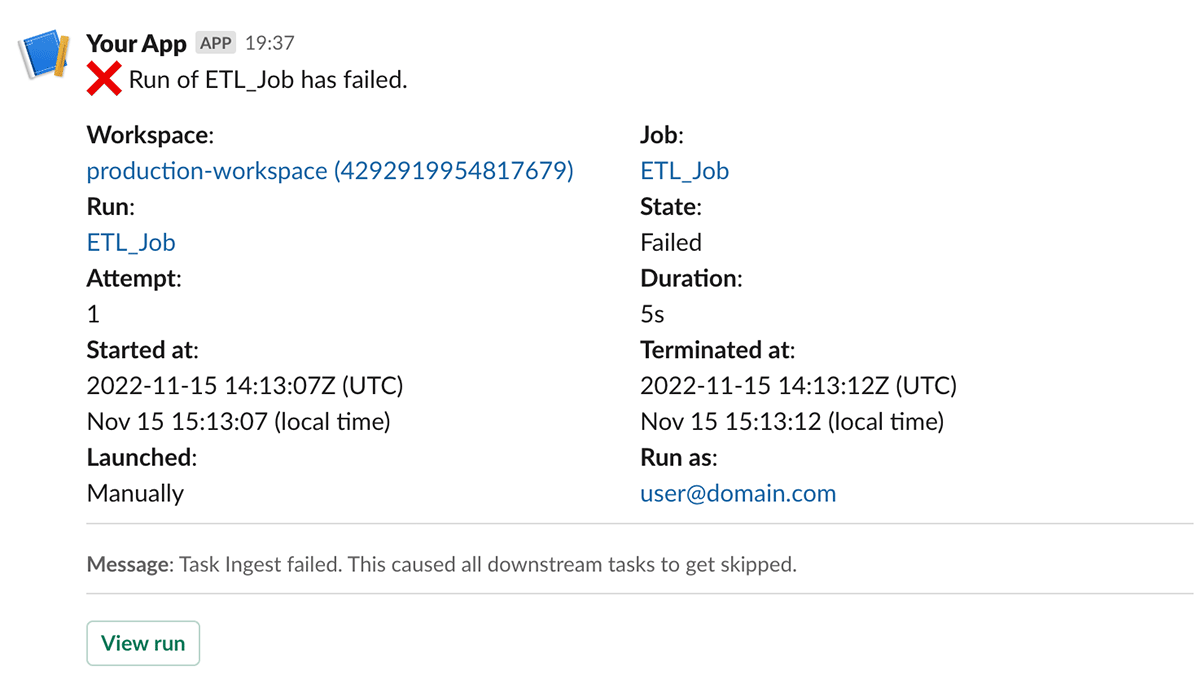Click the 5s duration value
This screenshot has width=1200, height=682.
tap(652, 314)
